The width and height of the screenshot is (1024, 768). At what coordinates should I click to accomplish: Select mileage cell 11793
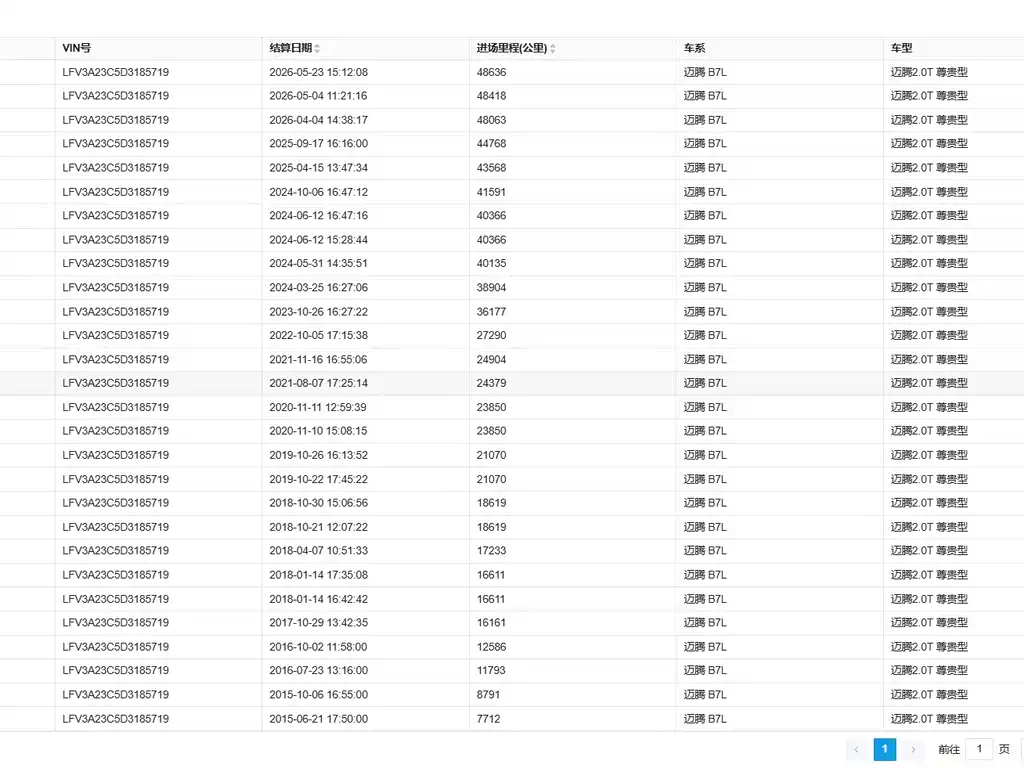[491, 670]
